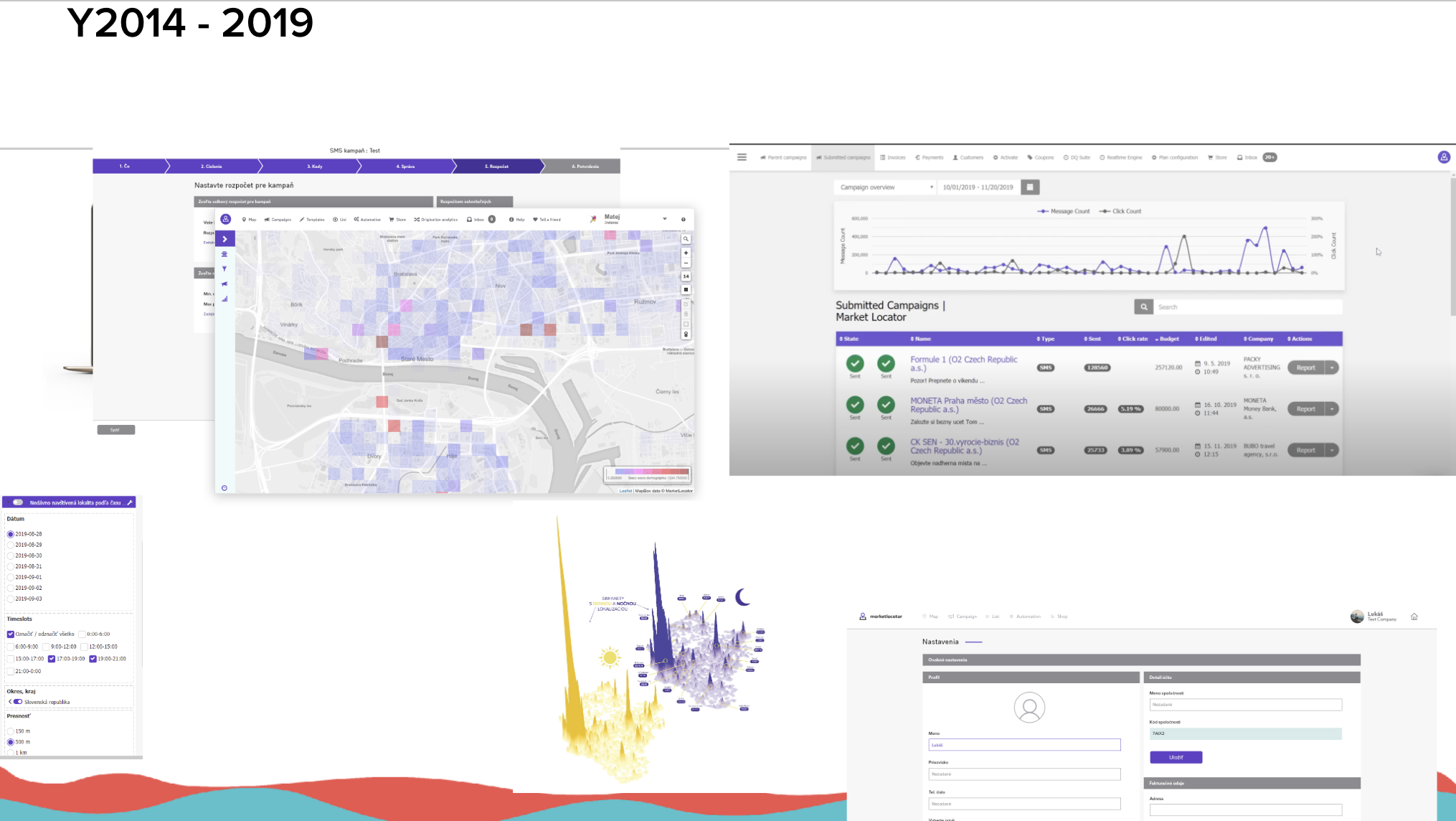
Task: Enable the 6:00-9:00 timeslot checkbox
Action: (10, 647)
